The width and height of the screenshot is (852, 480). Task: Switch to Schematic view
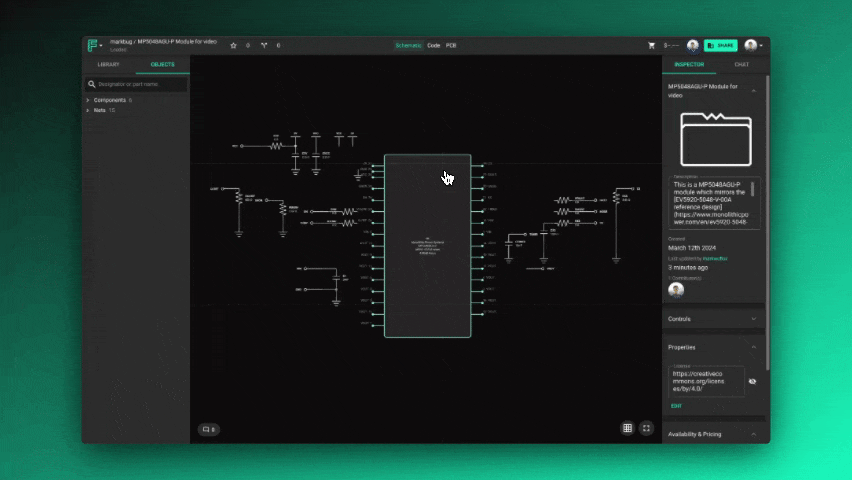coord(408,46)
